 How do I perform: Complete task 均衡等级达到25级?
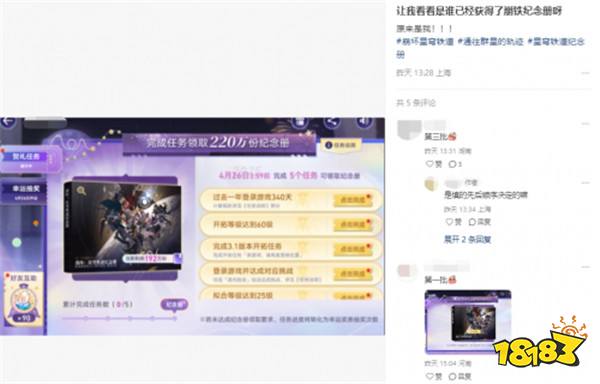(352, 296)
